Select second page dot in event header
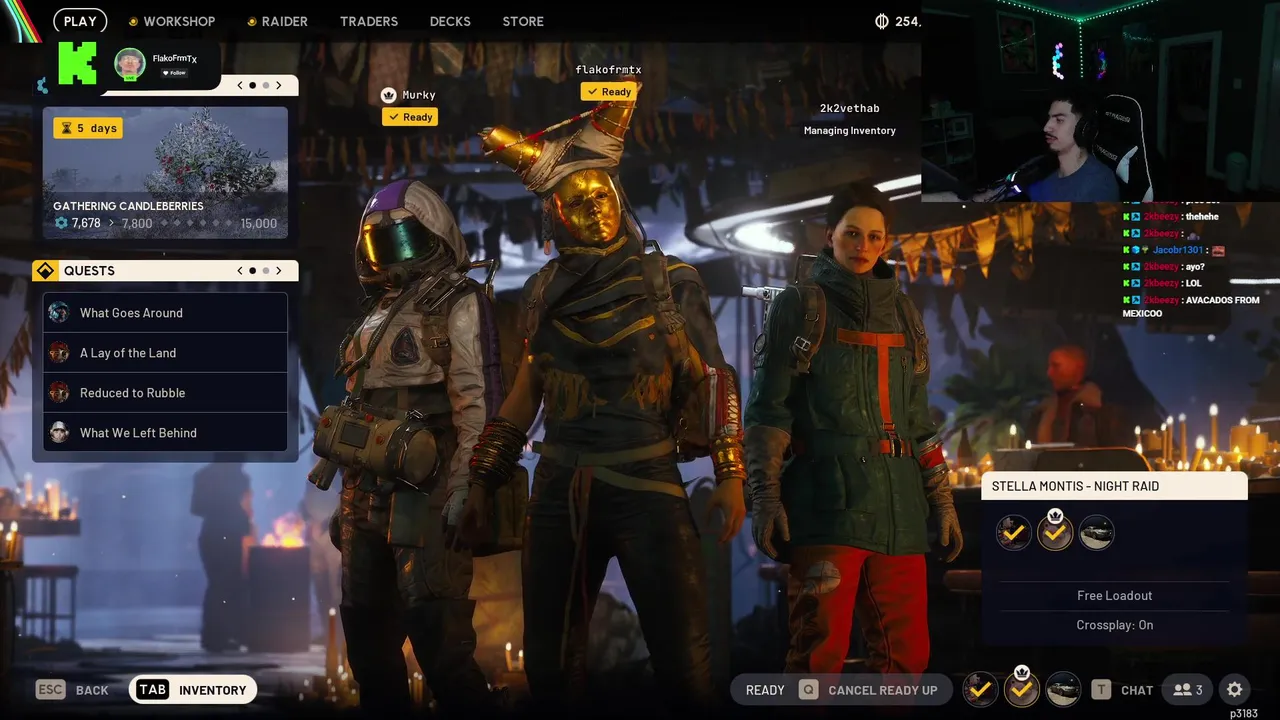Viewport: 1280px width, 720px height. coord(266,85)
